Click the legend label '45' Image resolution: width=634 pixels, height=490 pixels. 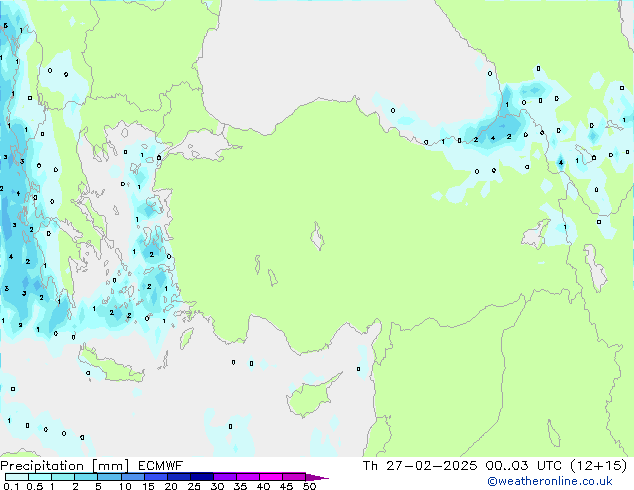tap(286, 486)
